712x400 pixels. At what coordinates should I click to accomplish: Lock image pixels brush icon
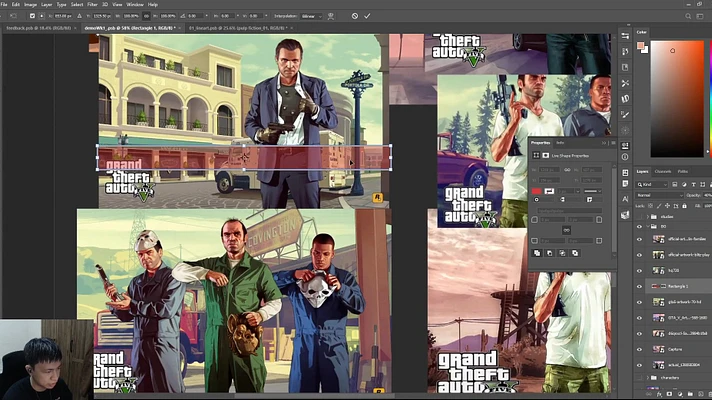click(659, 206)
